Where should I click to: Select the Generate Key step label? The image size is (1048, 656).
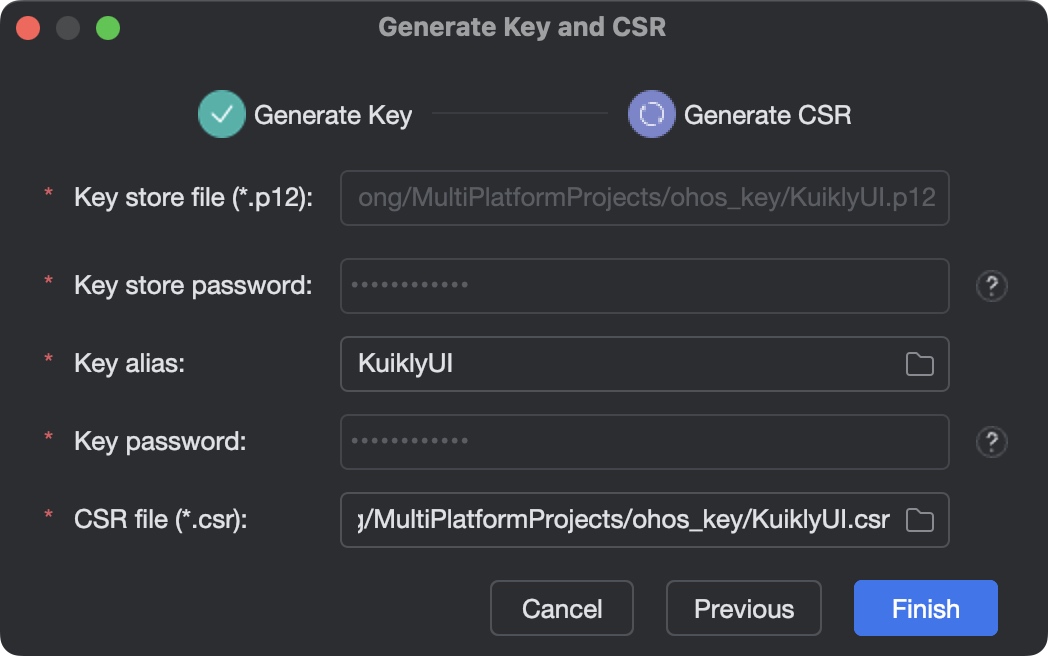(x=333, y=115)
